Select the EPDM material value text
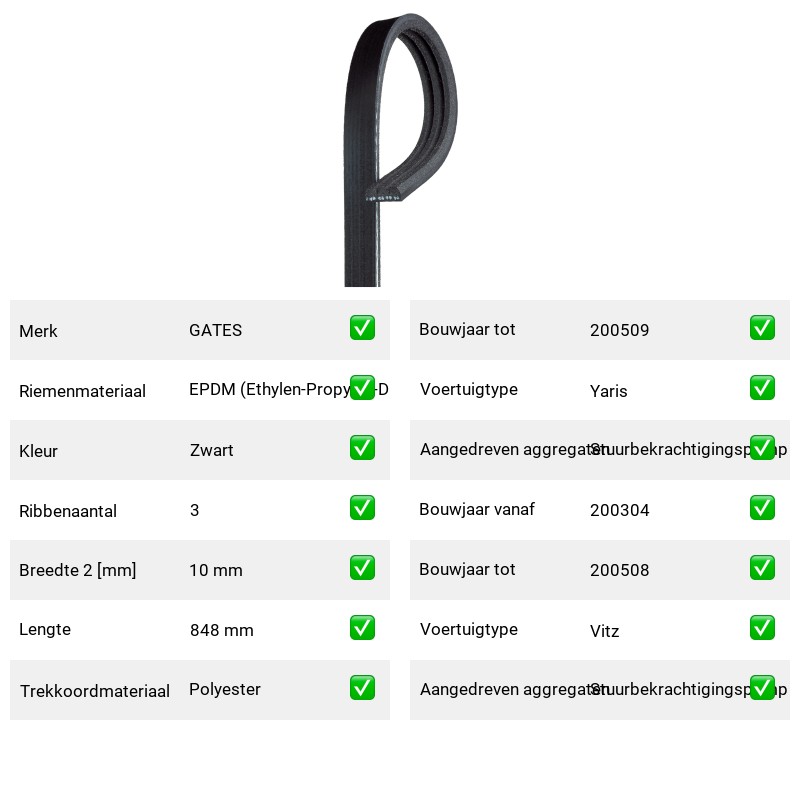 click(288, 389)
